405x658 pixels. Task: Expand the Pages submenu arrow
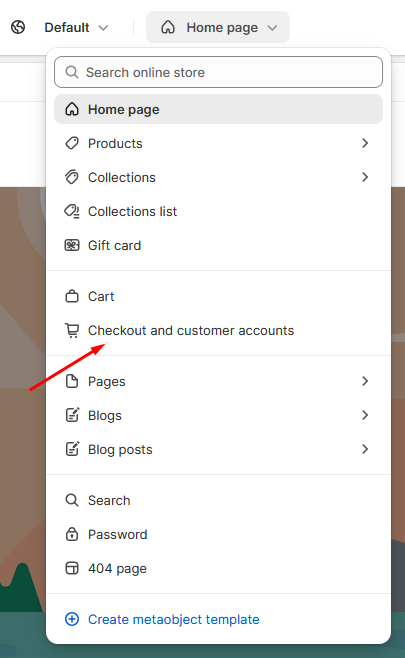pos(365,381)
